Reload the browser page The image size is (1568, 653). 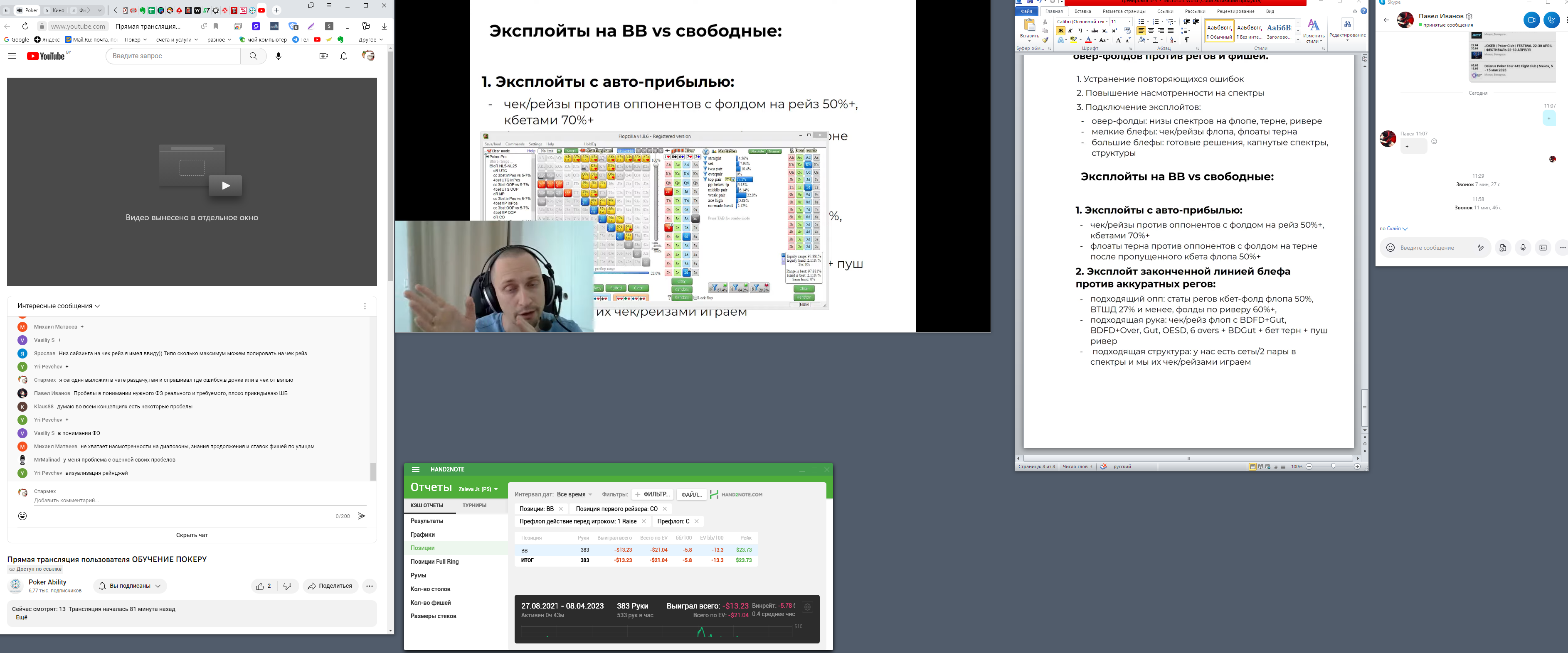pyautogui.click(x=25, y=26)
